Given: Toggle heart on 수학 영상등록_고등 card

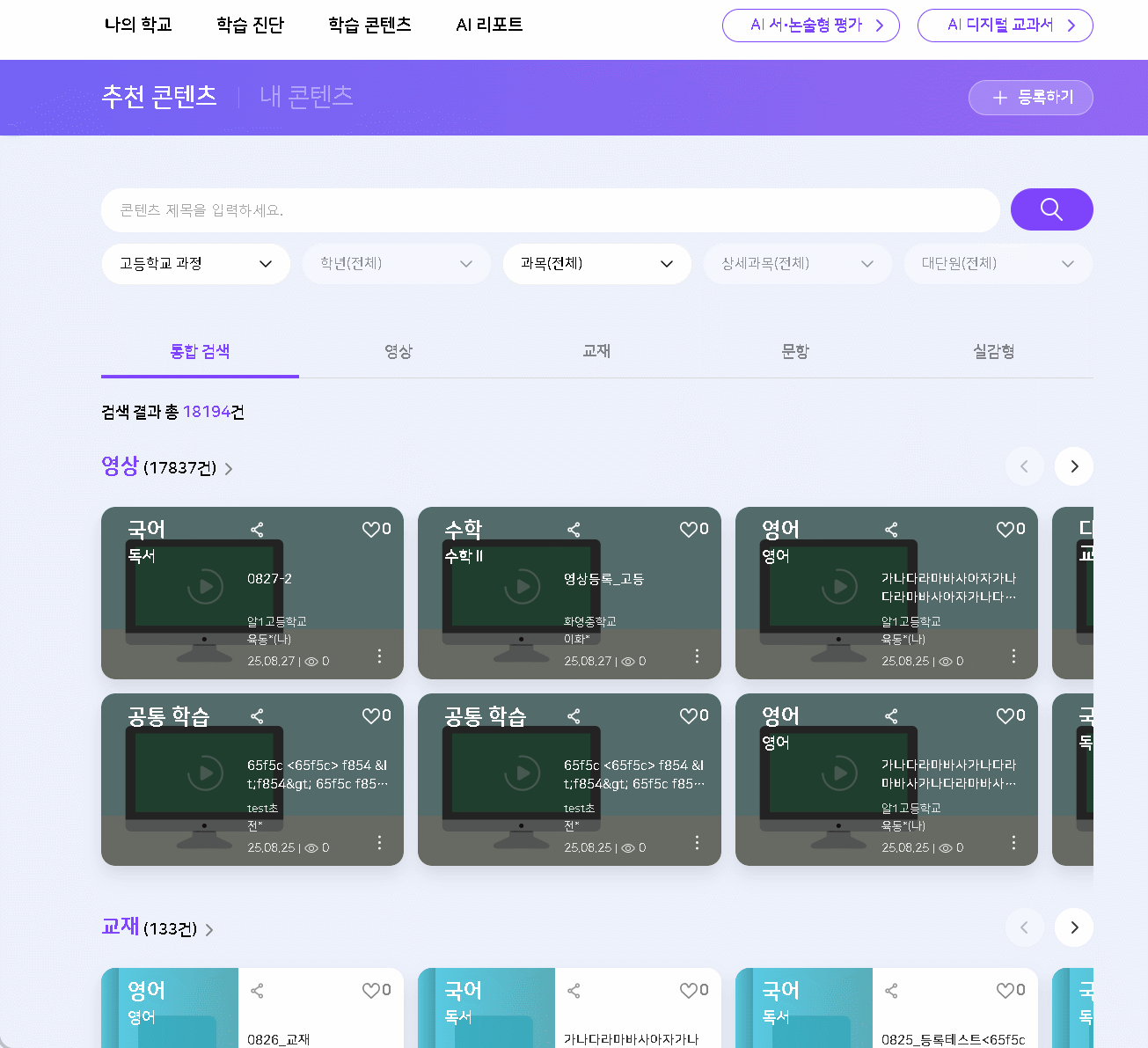Looking at the screenshot, I should point(689,530).
